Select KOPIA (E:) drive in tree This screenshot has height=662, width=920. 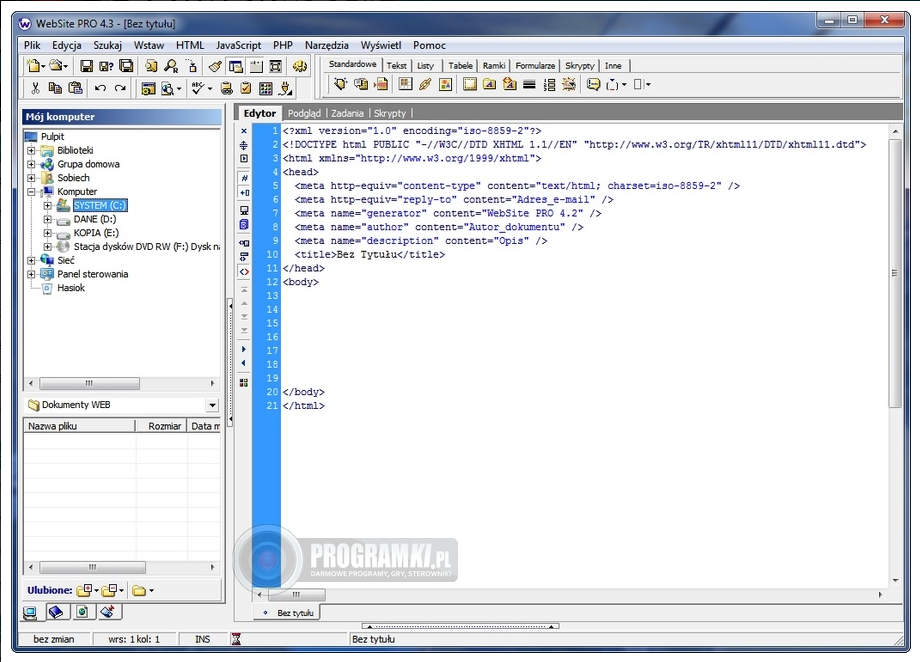[x=96, y=233]
